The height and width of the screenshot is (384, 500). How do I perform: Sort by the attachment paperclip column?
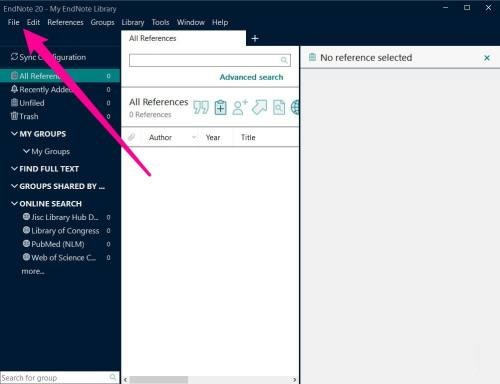coord(132,137)
